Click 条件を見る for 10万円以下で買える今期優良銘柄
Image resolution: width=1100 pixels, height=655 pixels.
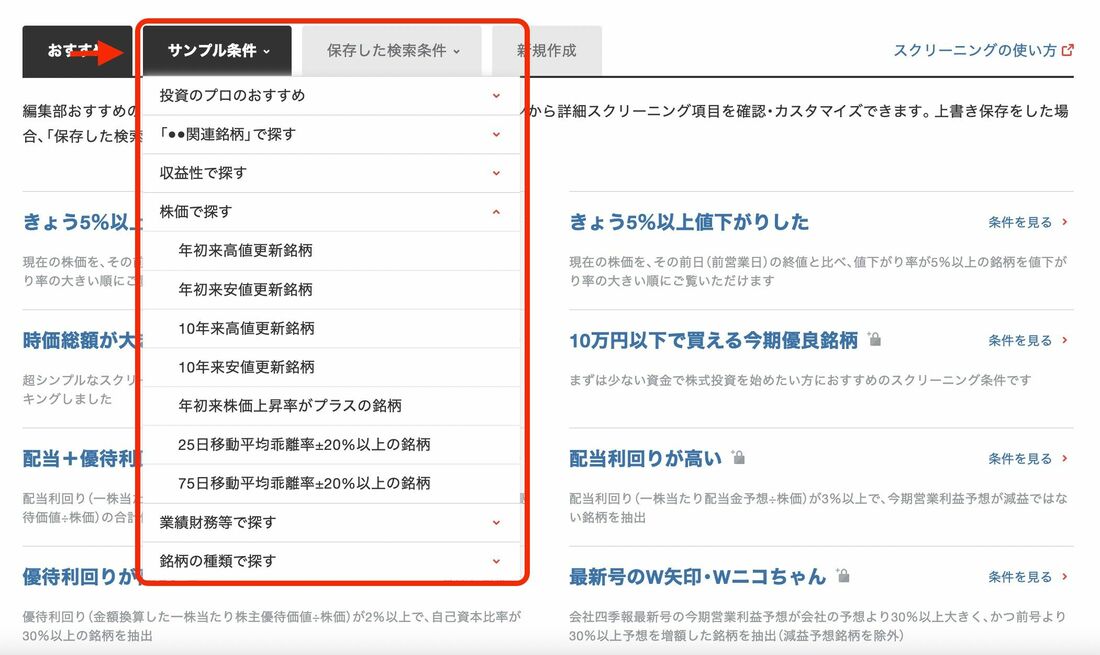tap(1028, 341)
